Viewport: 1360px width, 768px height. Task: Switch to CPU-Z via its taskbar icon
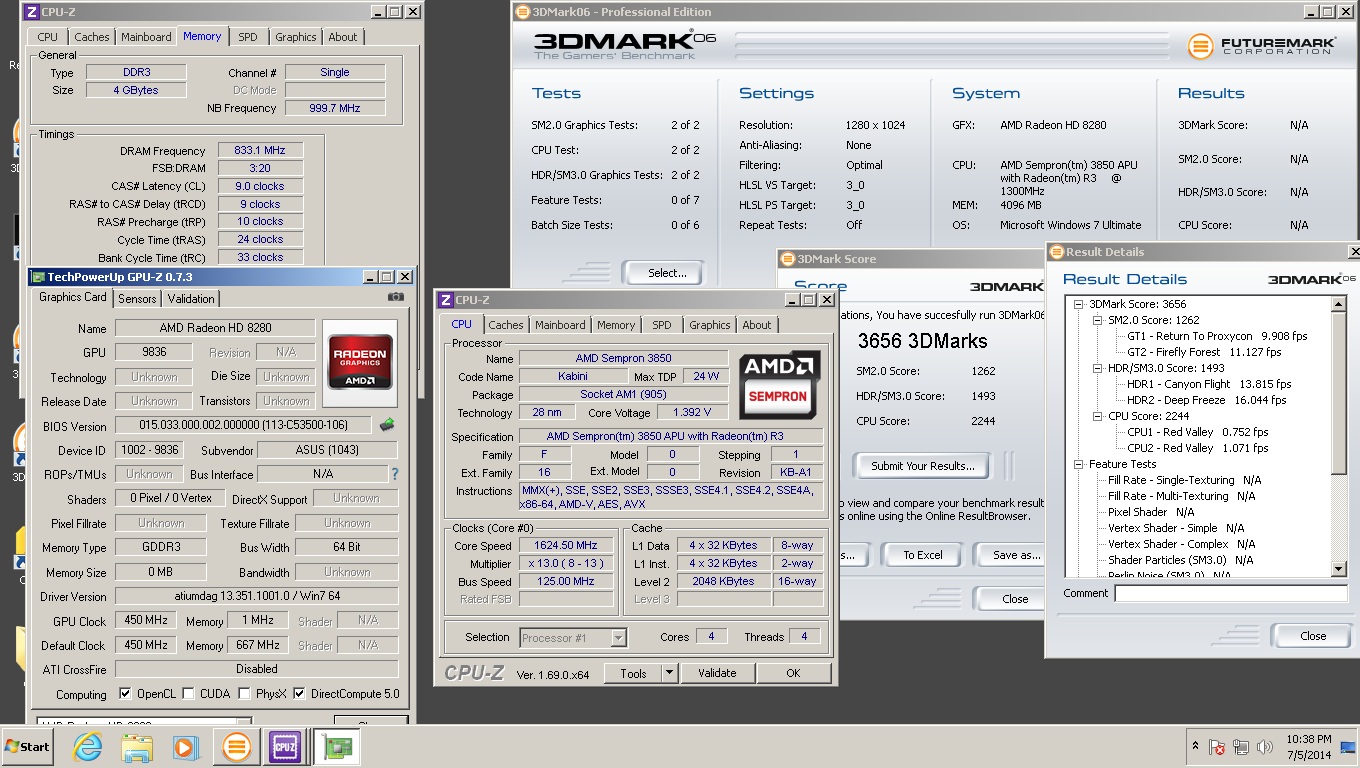pyautogui.click(x=285, y=747)
